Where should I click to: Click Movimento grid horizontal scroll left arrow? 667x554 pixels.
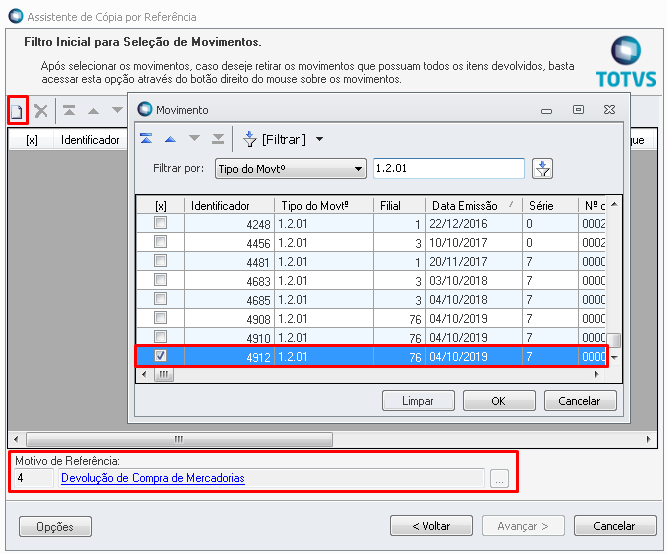144,374
